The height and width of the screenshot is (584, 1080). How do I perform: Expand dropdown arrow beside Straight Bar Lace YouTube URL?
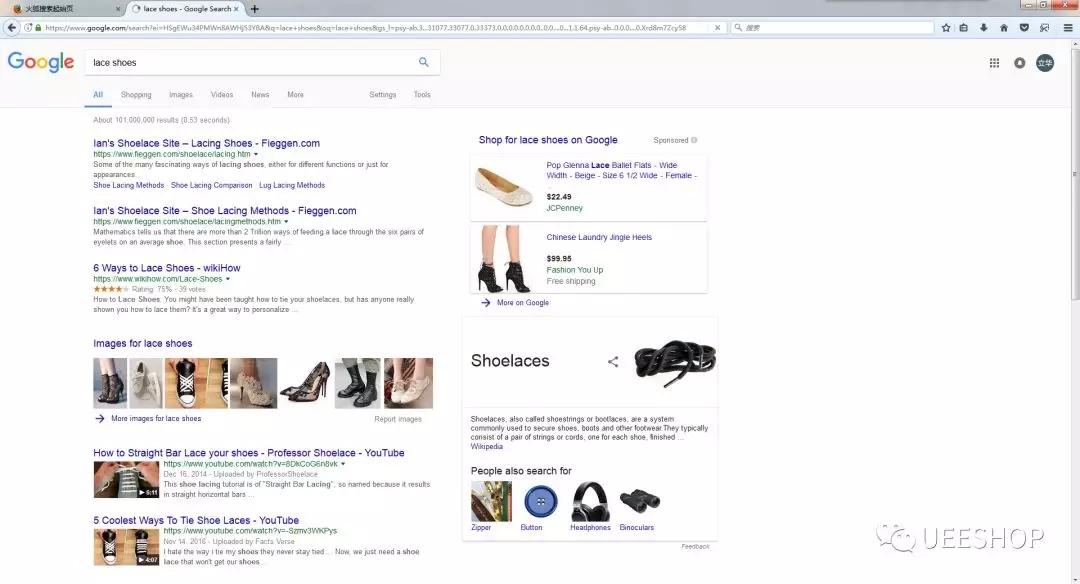[343, 464]
